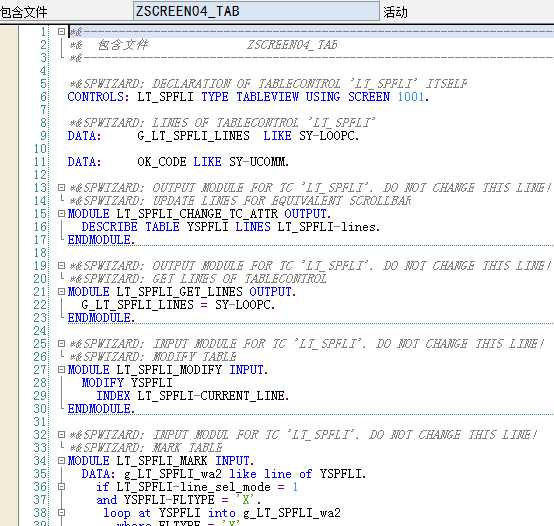Image resolution: width=554 pixels, height=526 pixels.
Task: Click 'SY-UCOMM.' on line 11
Action: 259,162
